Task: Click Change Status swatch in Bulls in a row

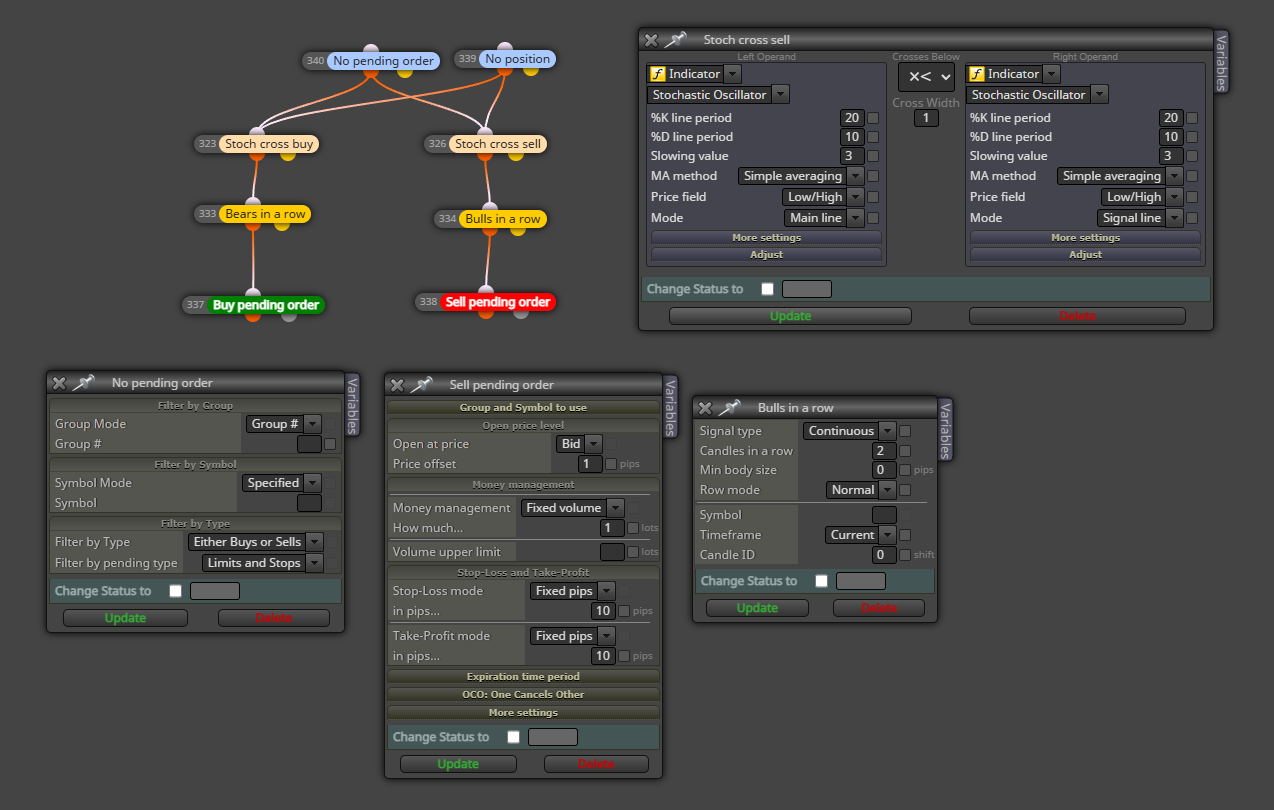Action: [860, 581]
